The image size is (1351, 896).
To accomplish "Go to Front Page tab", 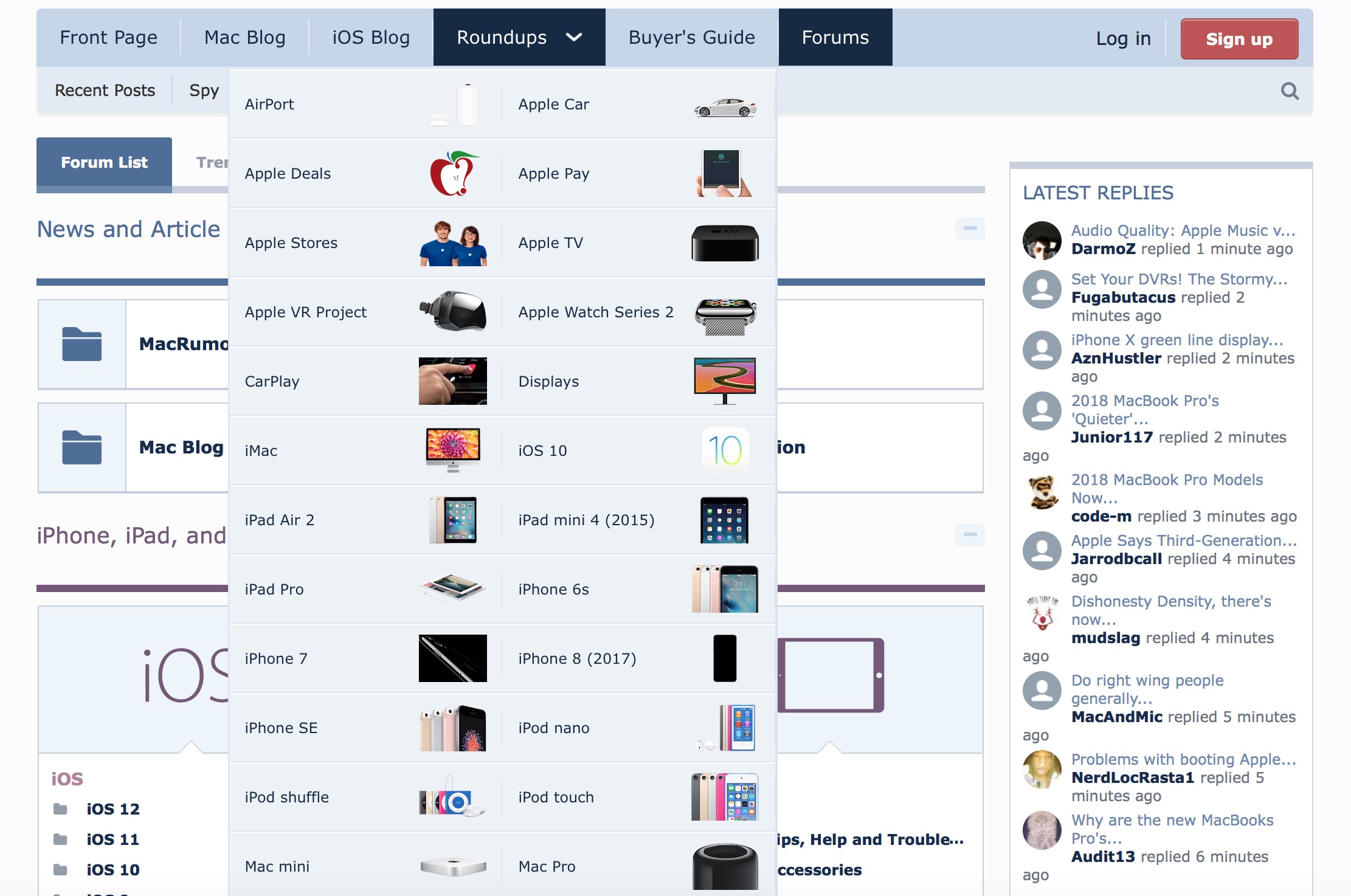I will [109, 38].
